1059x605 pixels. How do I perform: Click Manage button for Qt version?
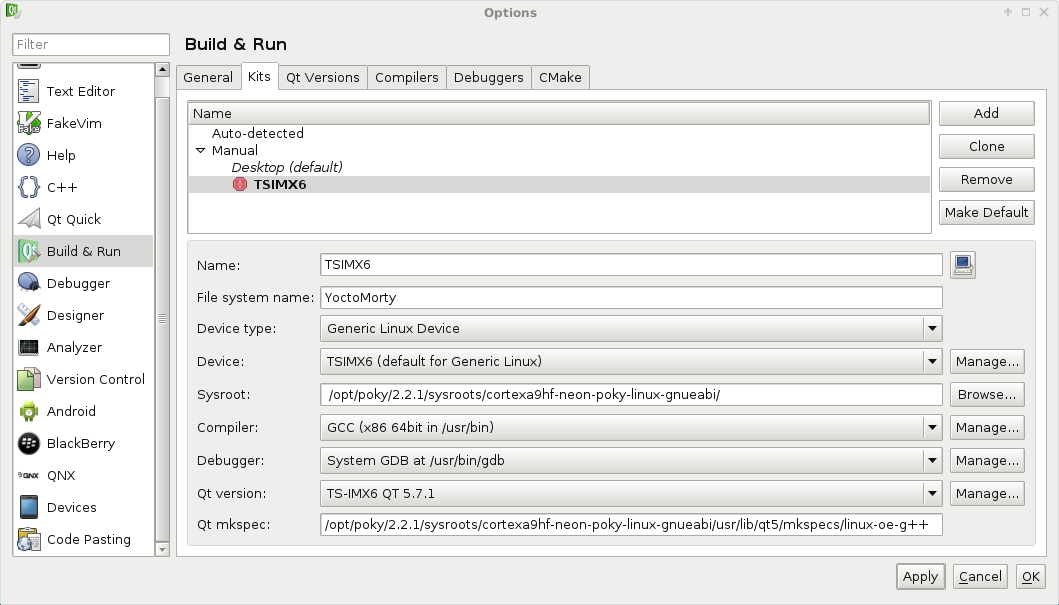coord(987,494)
